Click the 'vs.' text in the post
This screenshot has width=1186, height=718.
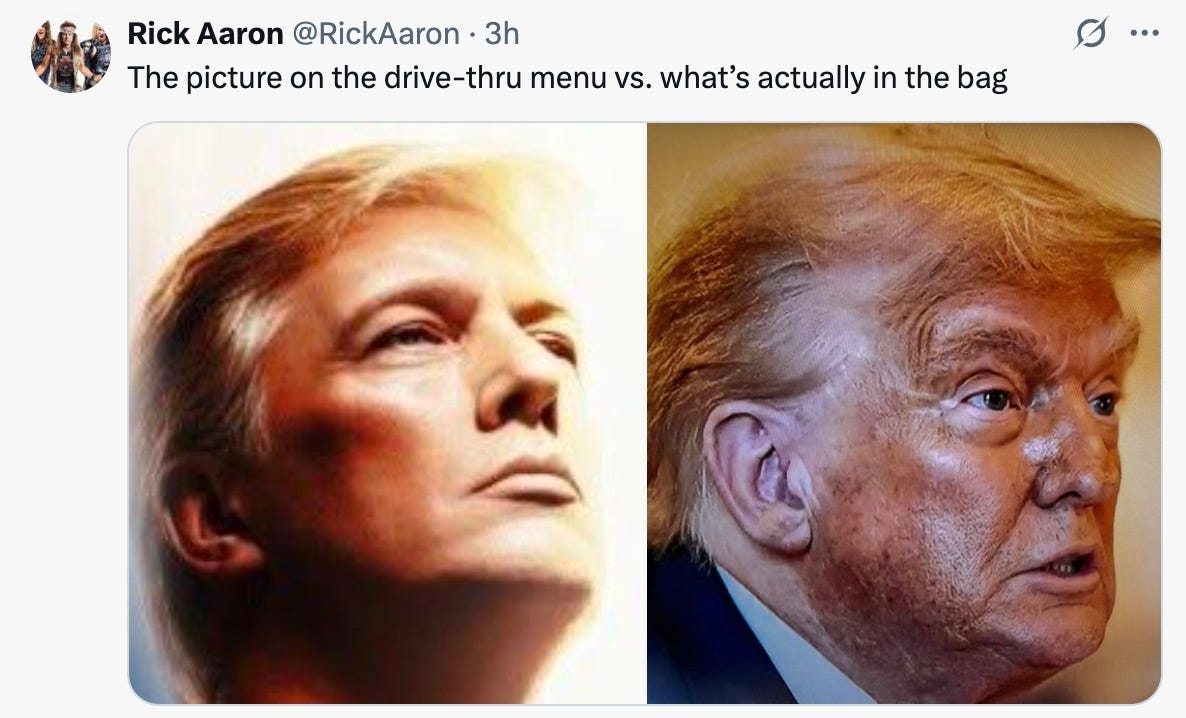click(632, 78)
